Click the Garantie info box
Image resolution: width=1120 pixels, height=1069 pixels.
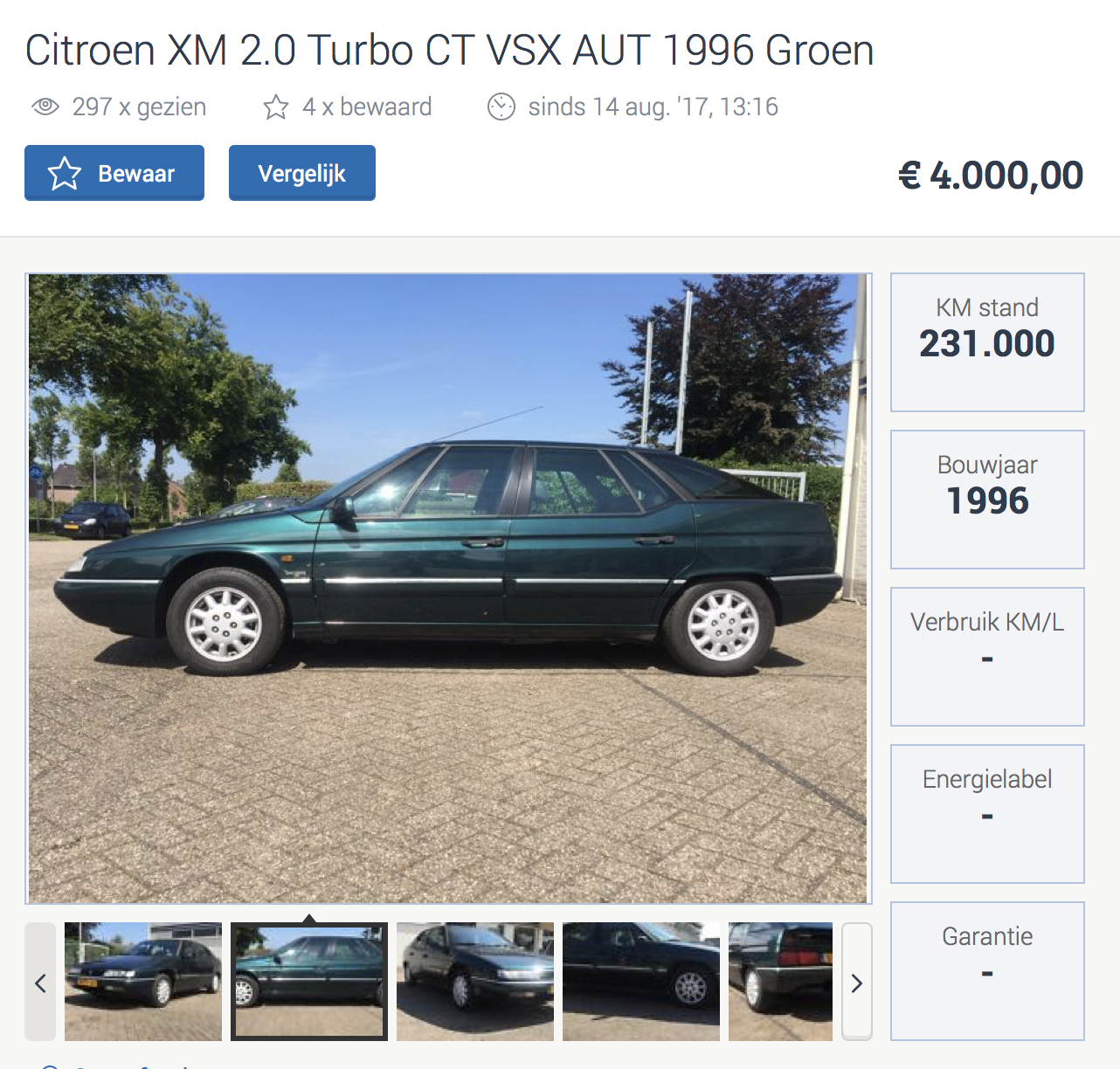pos(987,971)
